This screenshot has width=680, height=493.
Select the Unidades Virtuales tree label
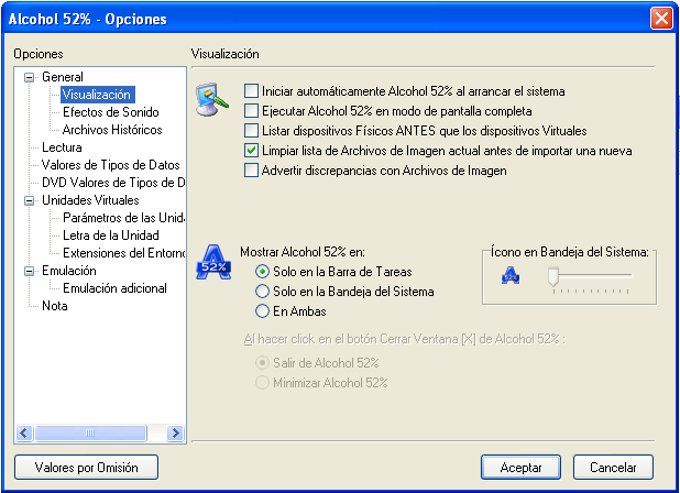(x=91, y=200)
